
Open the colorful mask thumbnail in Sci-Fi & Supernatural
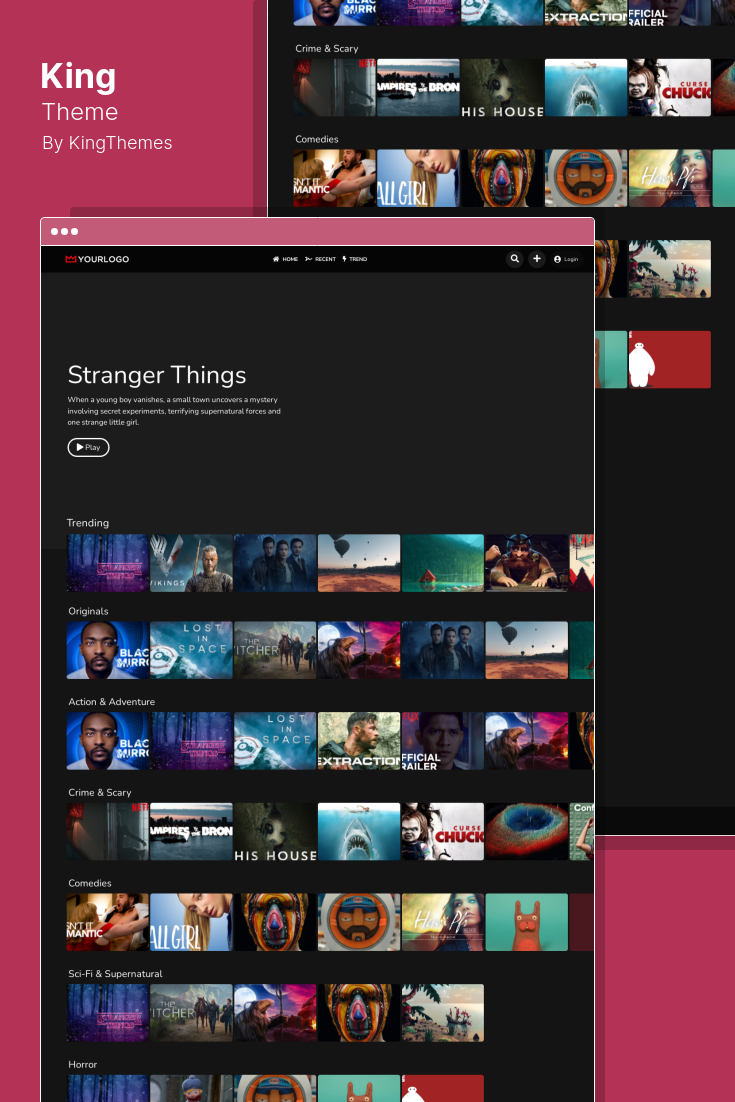[359, 1013]
